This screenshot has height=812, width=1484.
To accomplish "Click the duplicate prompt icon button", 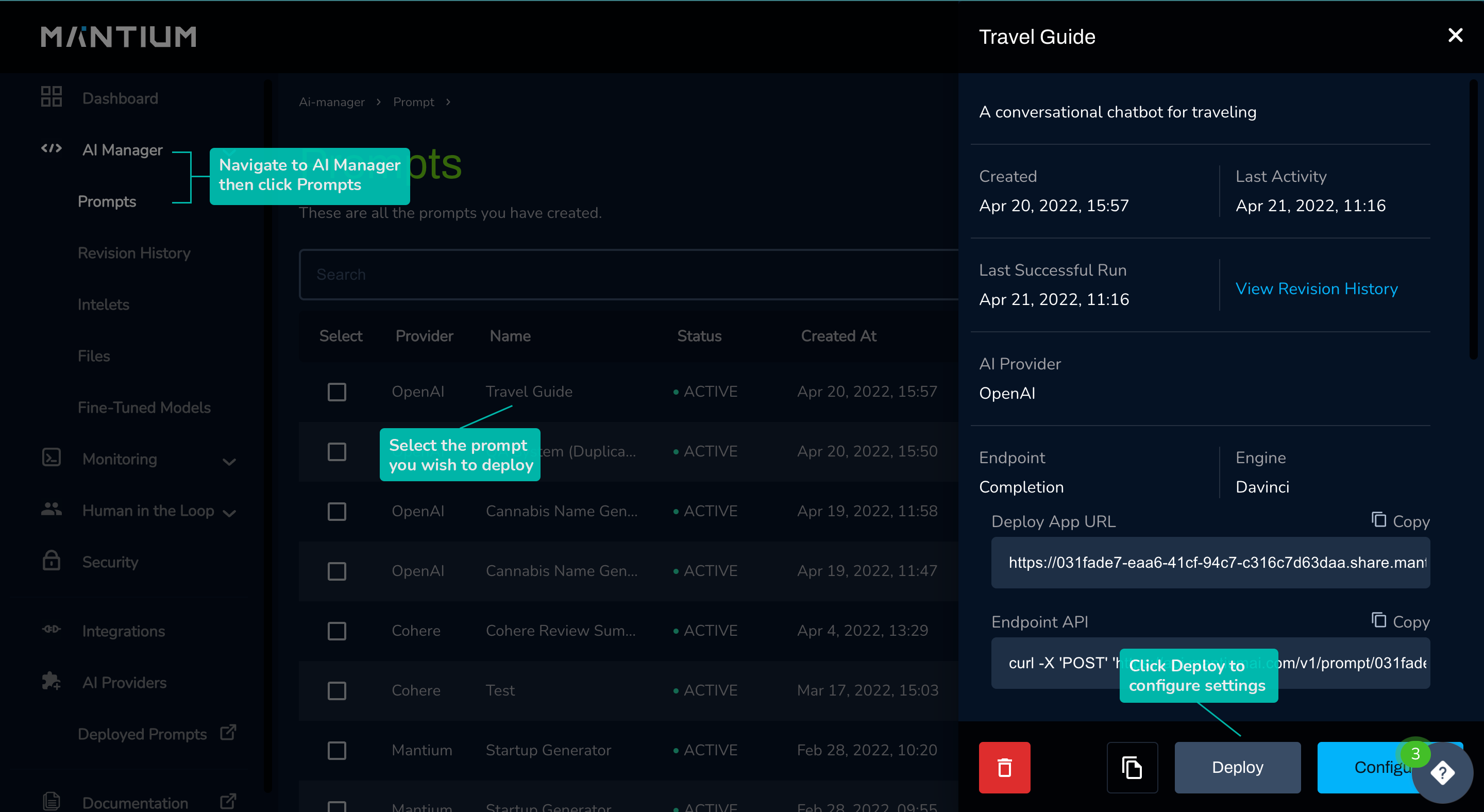I will tap(1132, 767).
